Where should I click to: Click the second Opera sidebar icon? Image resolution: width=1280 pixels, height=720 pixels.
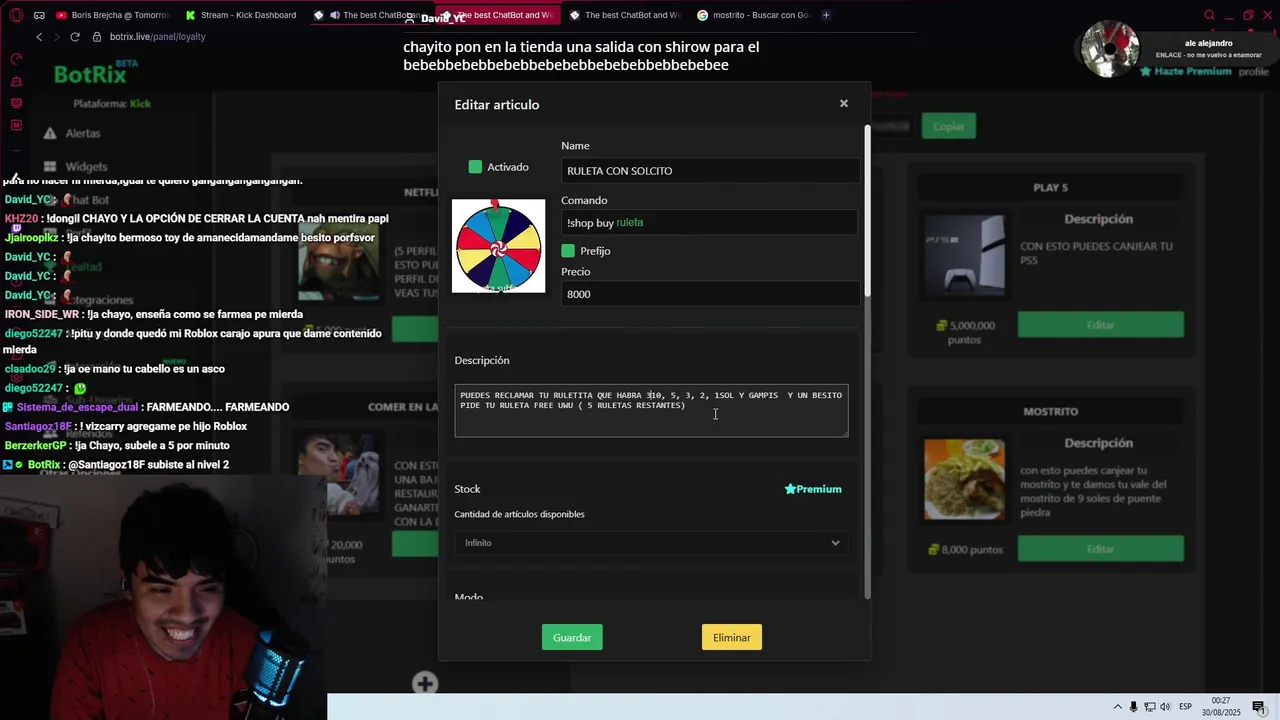(16, 81)
